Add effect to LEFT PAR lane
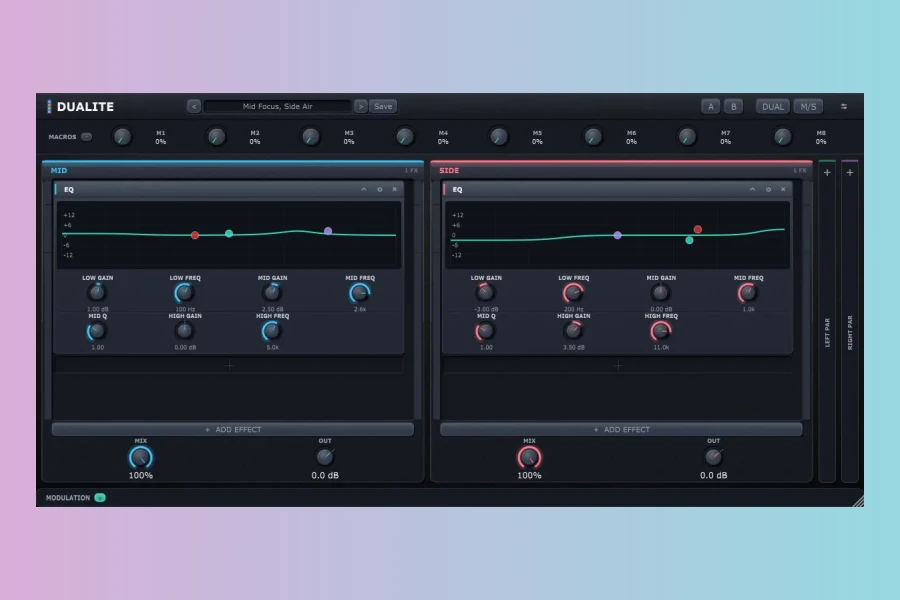900x600 pixels. [827, 172]
